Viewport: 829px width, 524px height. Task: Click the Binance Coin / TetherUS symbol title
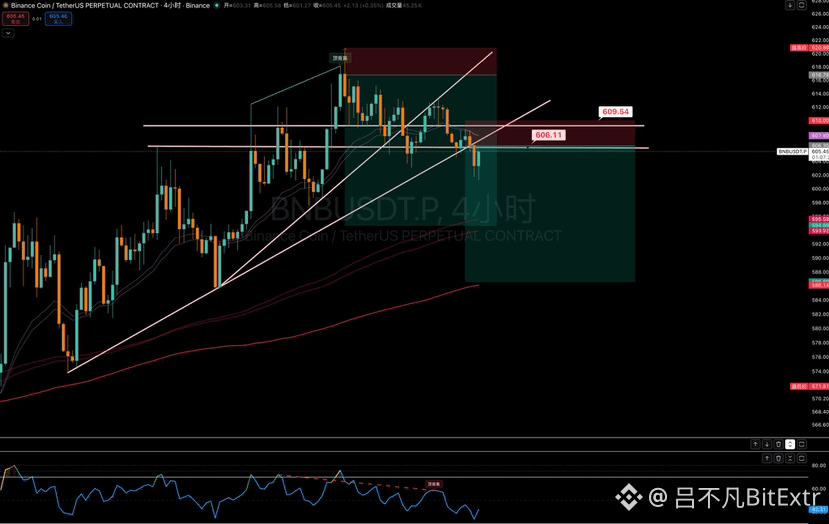point(85,5)
